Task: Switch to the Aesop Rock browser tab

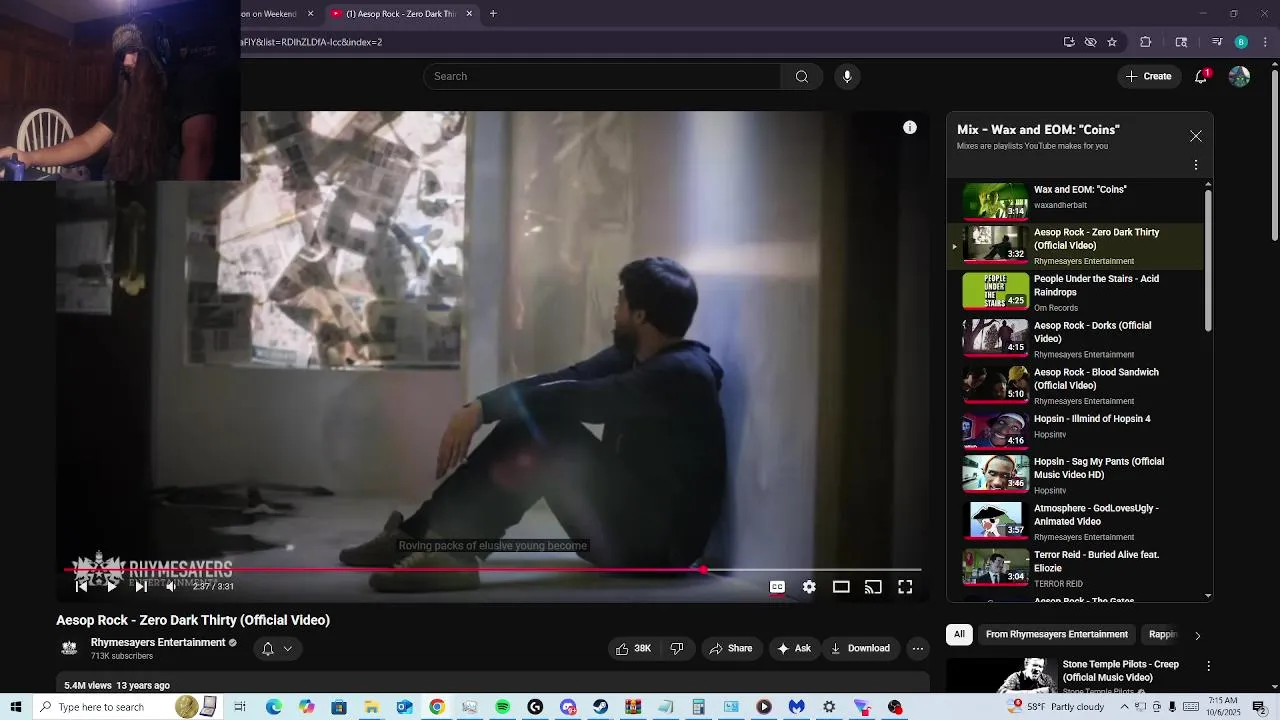Action: (x=400, y=14)
